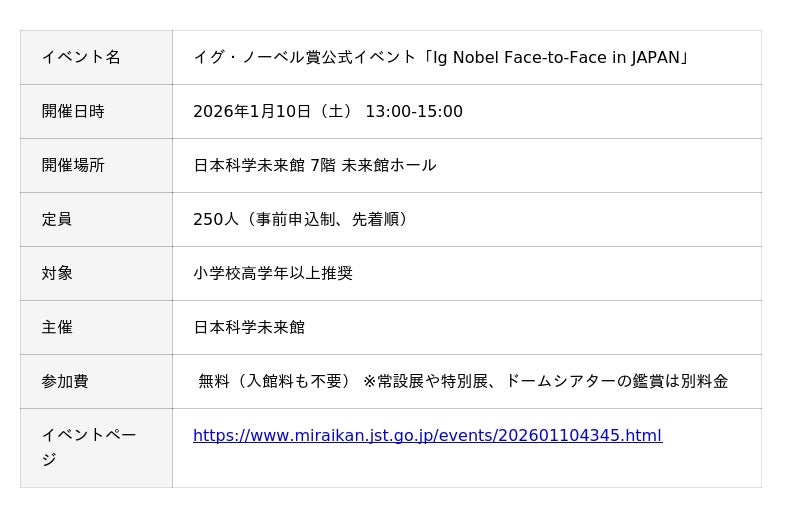Click the capacity figure 250人
The width and height of the screenshot is (800, 518).
tap(216, 219)
